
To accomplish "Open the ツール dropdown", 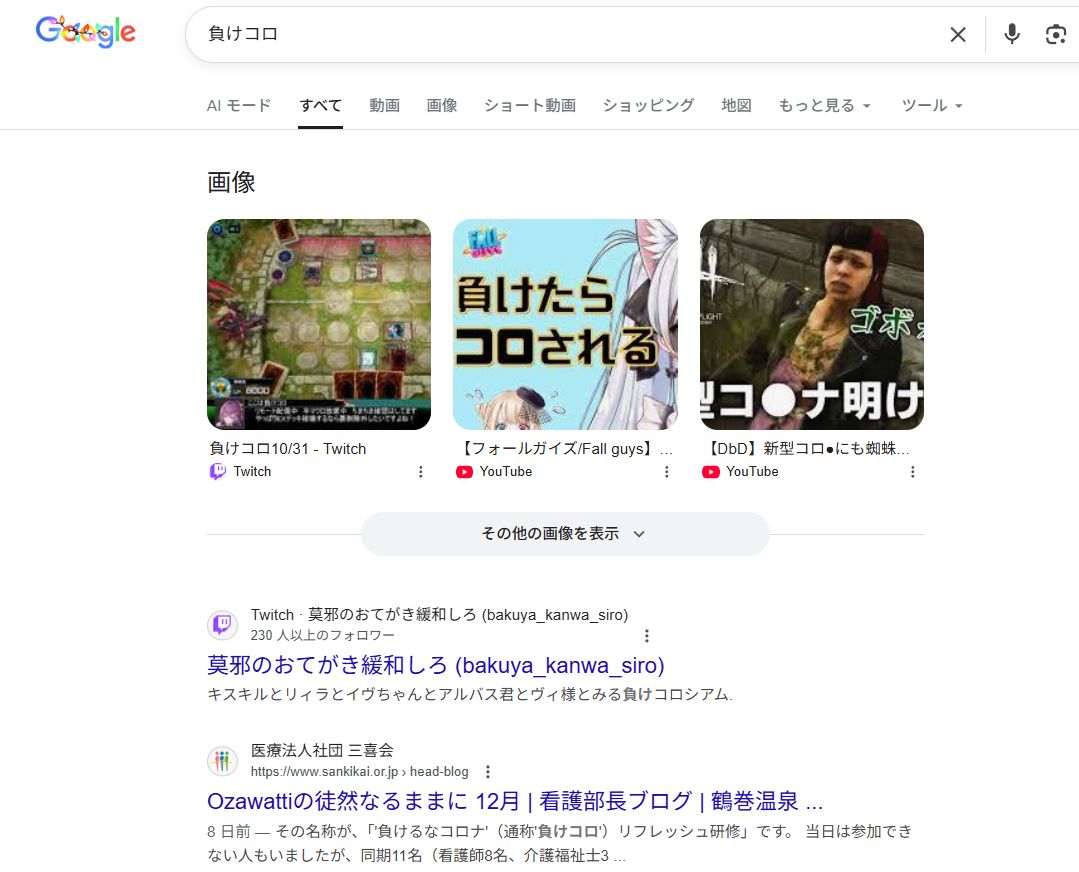I will (x=932, y=105).
